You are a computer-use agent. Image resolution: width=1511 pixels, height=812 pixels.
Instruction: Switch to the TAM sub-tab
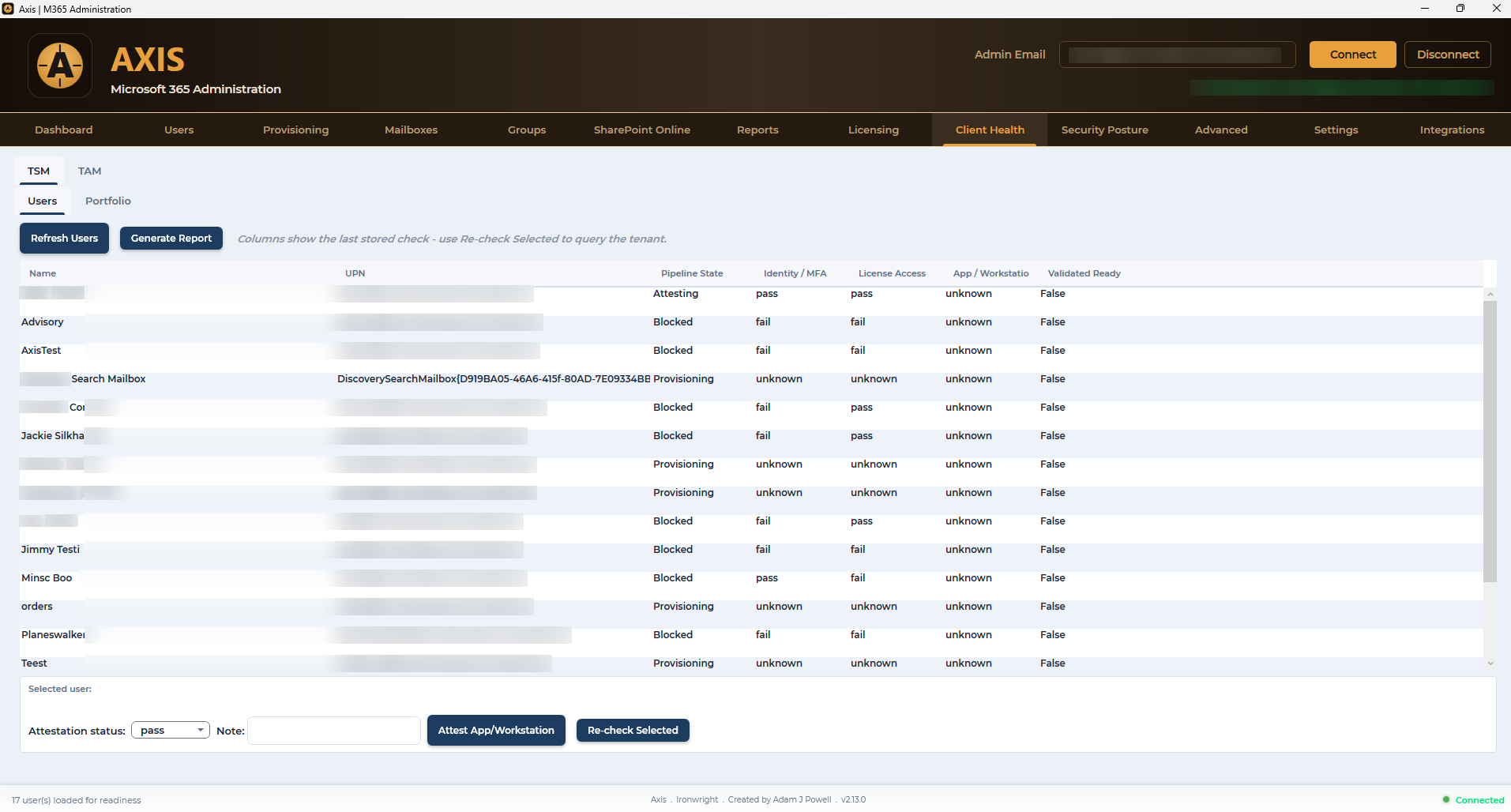tap(90, 171)
